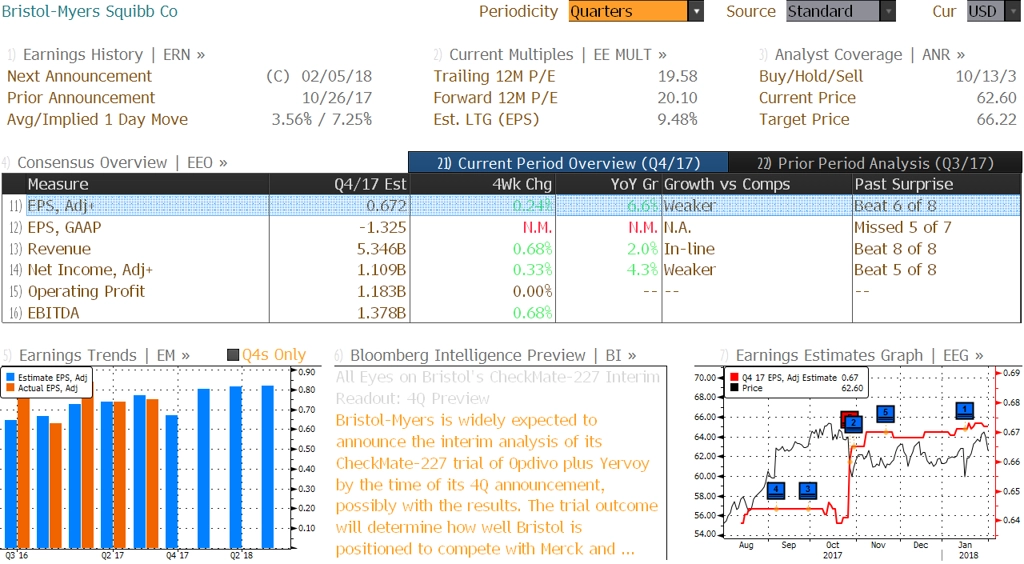Click the 0.672 EPS estimate value
The height and width of the screenshot is (564, 1024).
click(x=386, y=206)
